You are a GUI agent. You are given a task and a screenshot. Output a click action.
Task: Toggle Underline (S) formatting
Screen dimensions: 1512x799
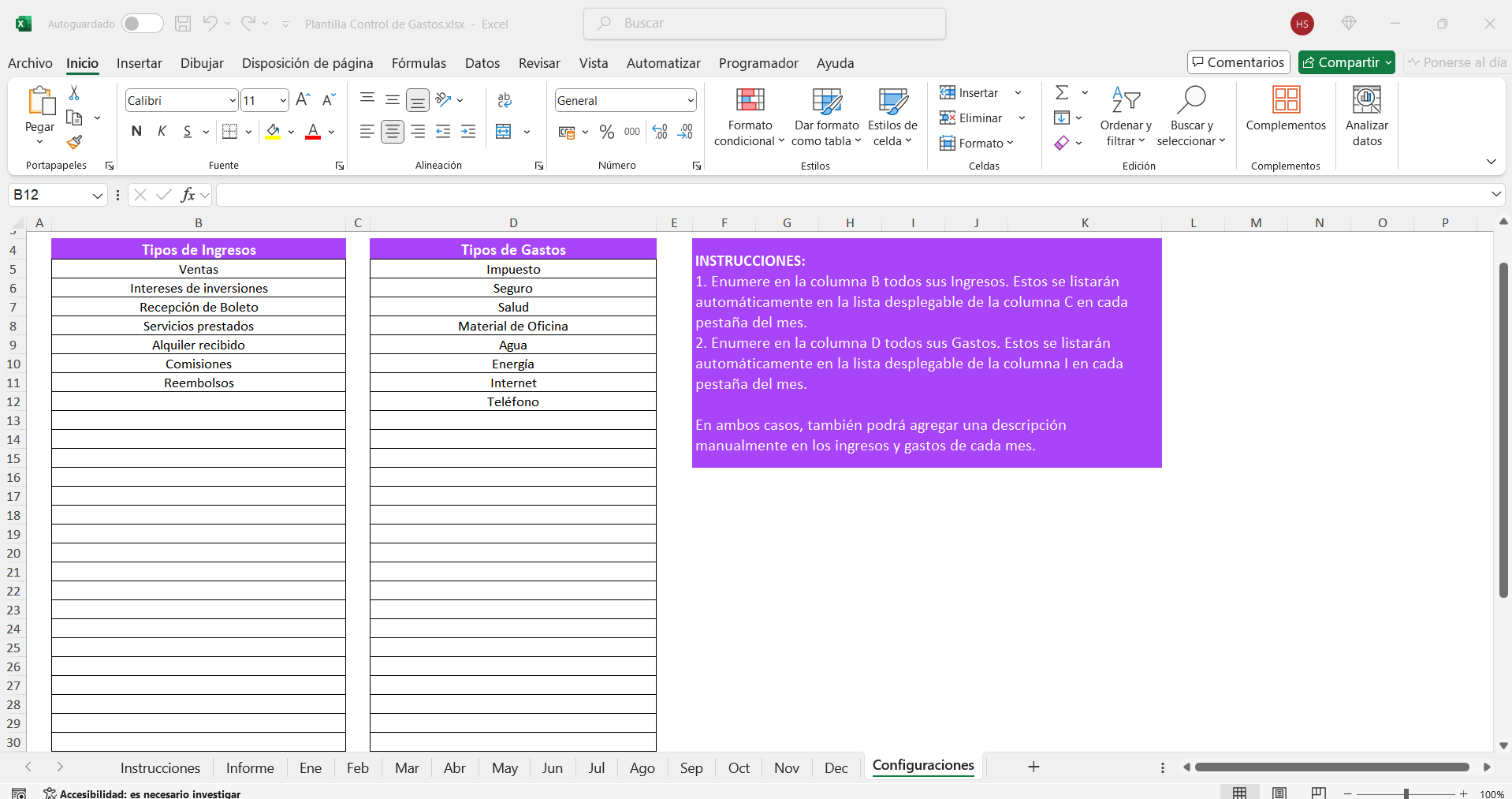[187, 131]
